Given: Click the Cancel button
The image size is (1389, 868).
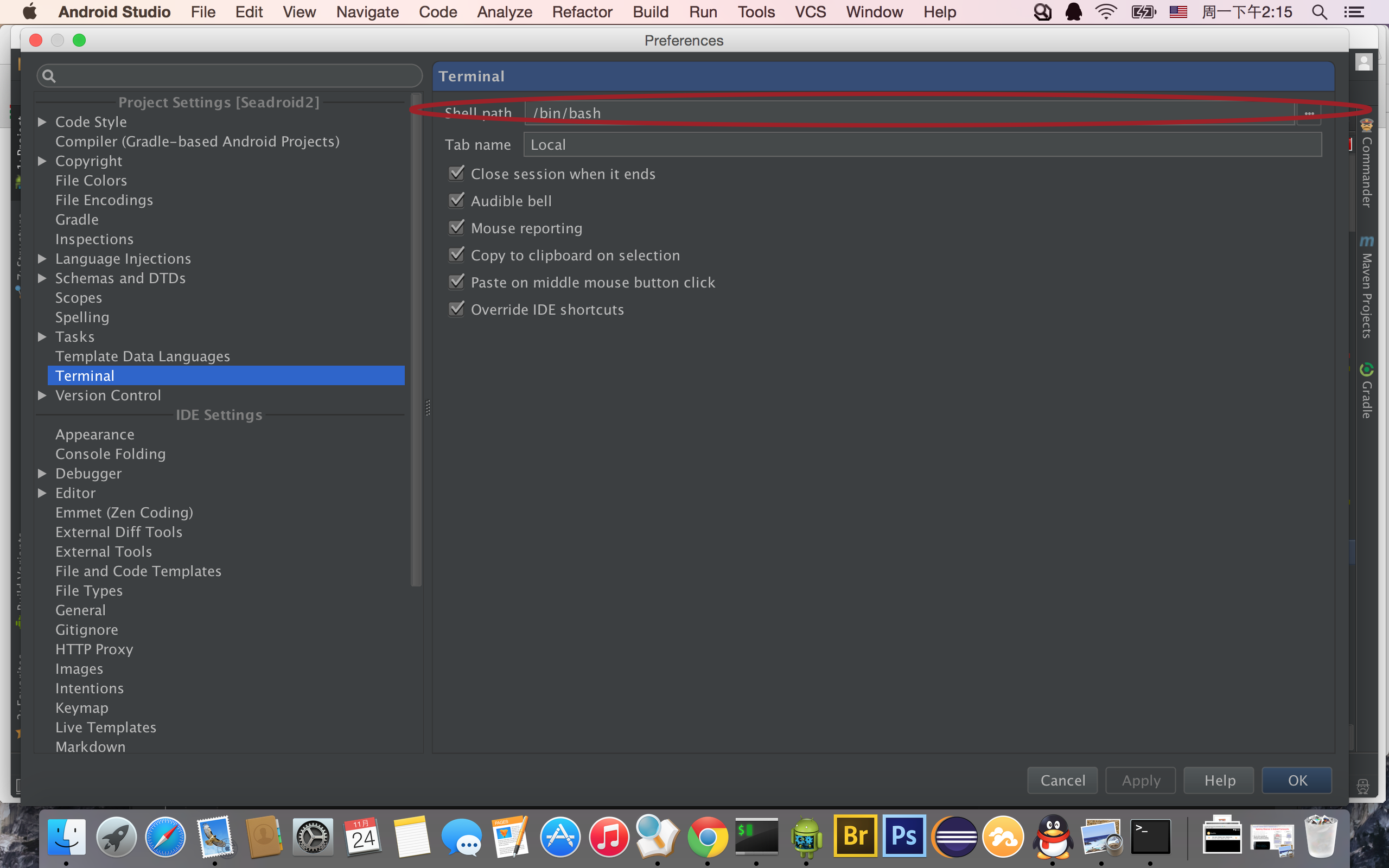Looking at the screenshot, I should tap(1062, 781).
